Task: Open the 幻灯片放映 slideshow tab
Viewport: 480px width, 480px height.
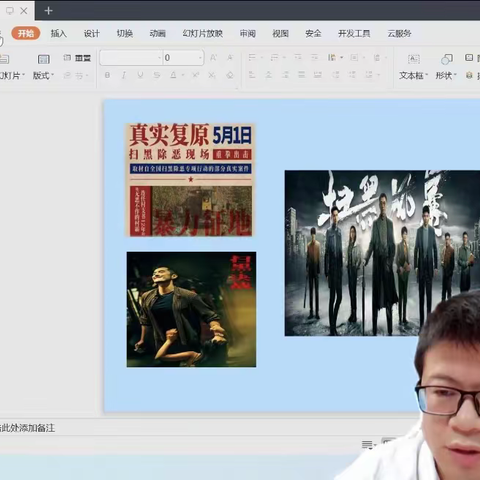Action: pos(203,33)
